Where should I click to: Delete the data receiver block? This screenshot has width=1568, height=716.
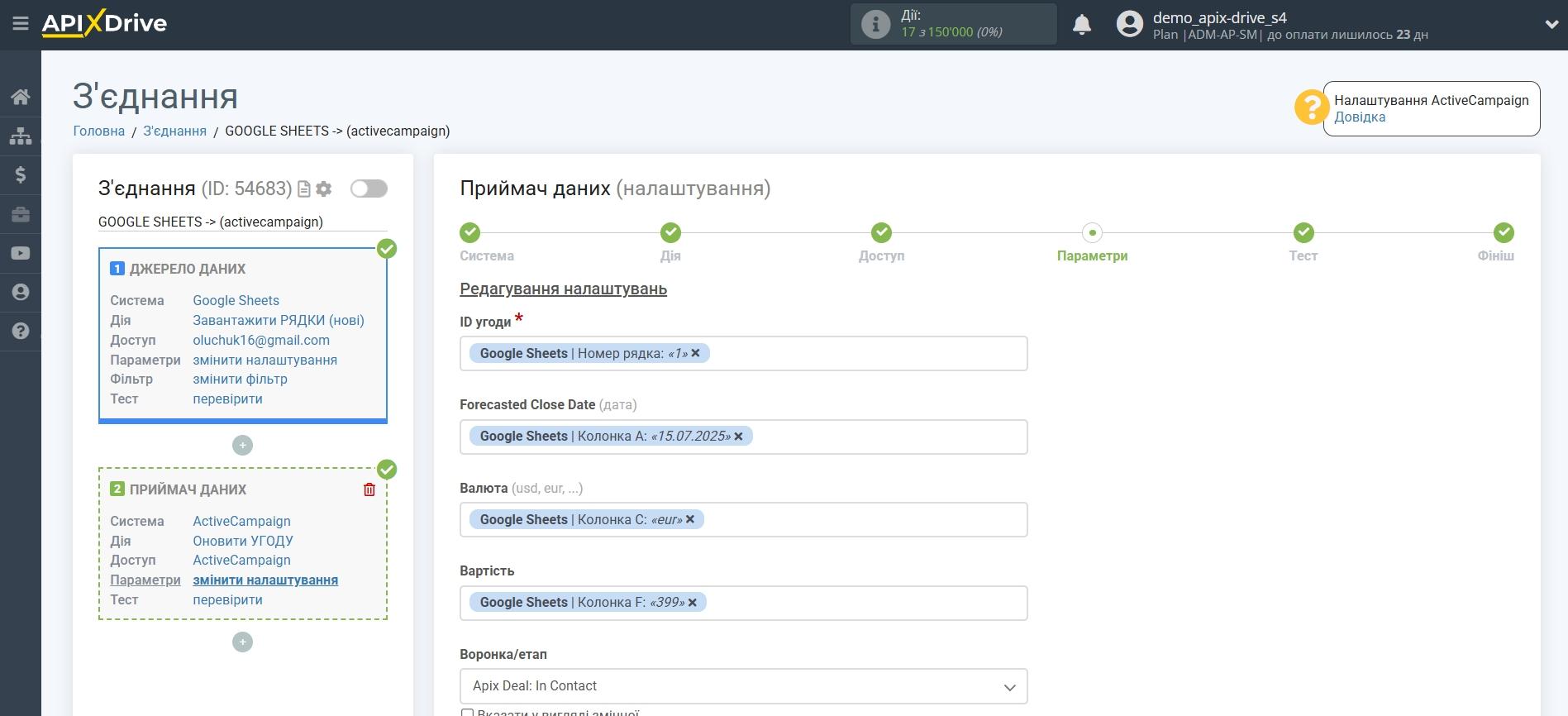tap(369, 489)
